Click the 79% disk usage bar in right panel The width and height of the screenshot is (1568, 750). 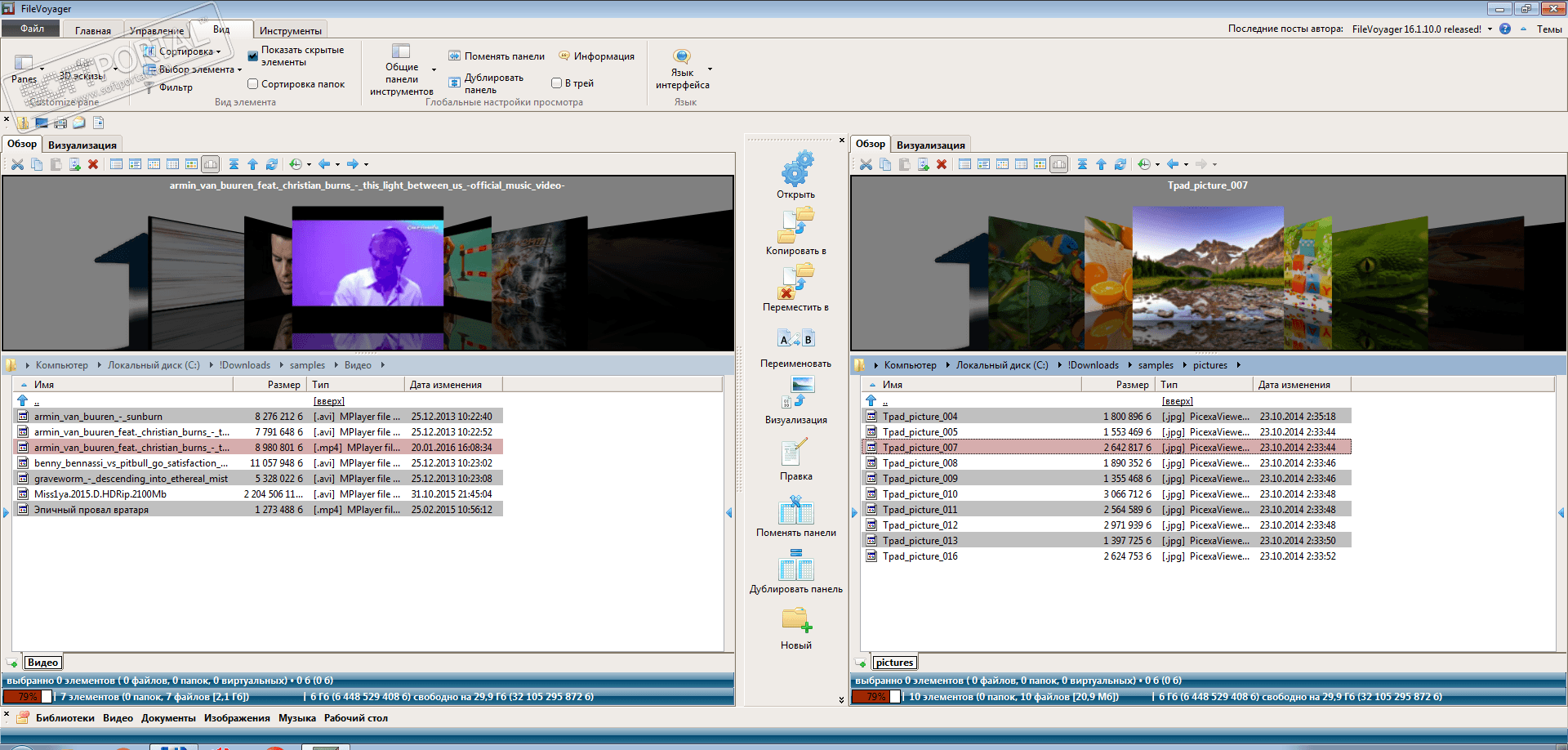pyautogui.click(x=876, y=697)
